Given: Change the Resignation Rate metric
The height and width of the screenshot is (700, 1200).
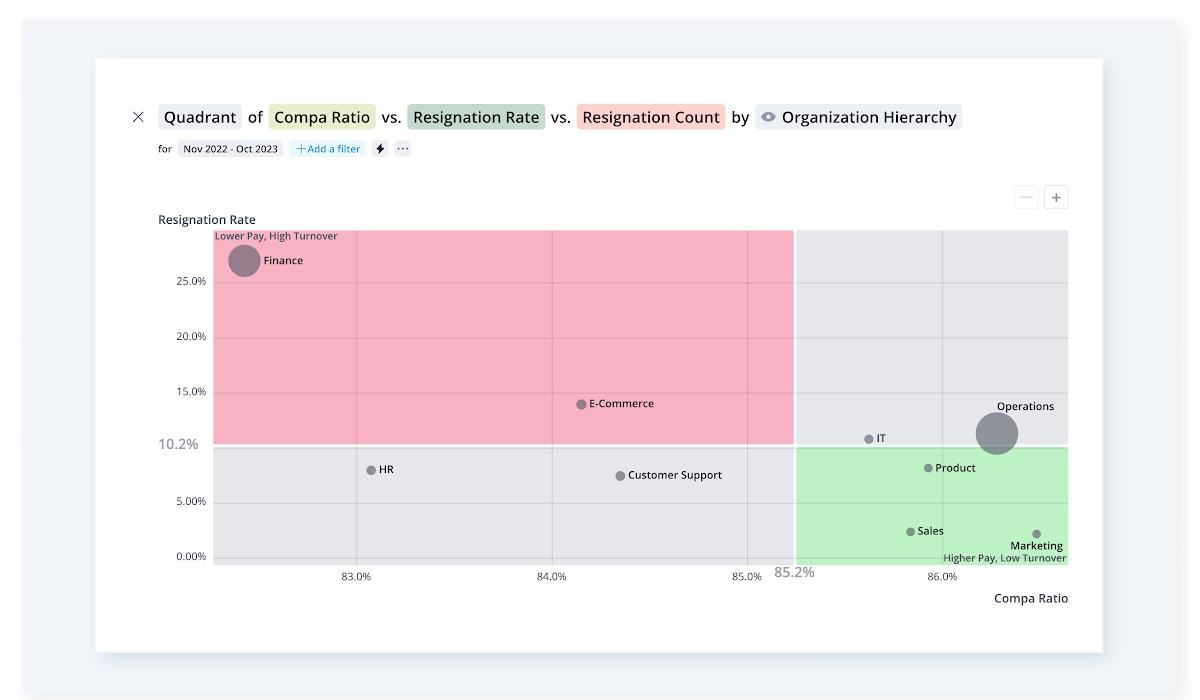Looking at the screenshot, I should tap(476, 117).
